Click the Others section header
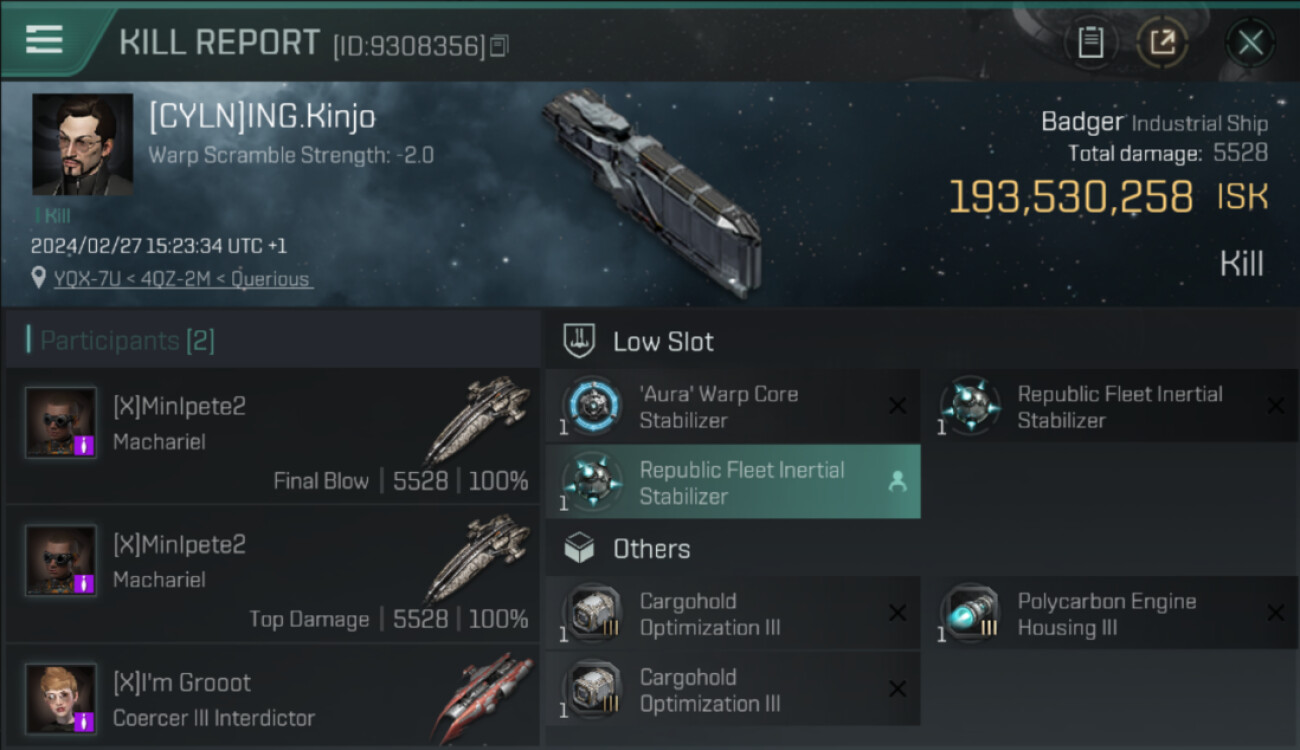This screenshot has height=750, width=1300. pos(650,549)
